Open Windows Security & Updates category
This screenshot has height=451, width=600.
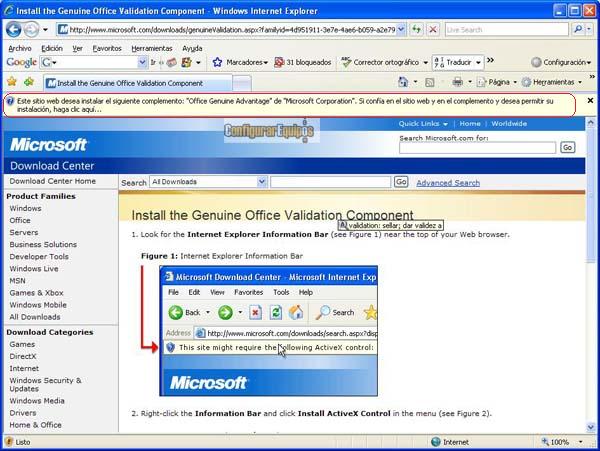coord(45,384)
